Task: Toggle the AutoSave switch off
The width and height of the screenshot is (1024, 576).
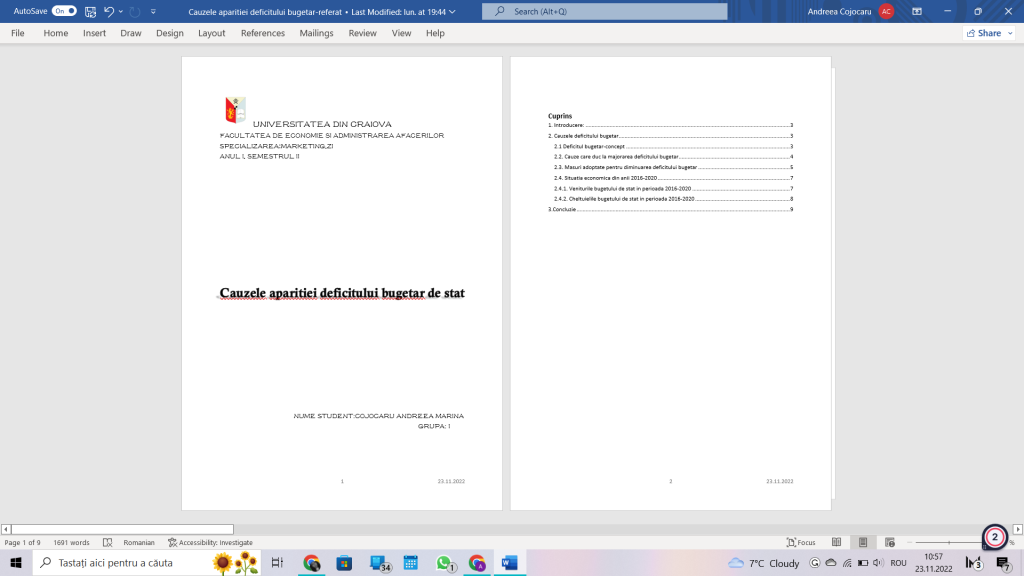Action: click(x=64, y=11)
